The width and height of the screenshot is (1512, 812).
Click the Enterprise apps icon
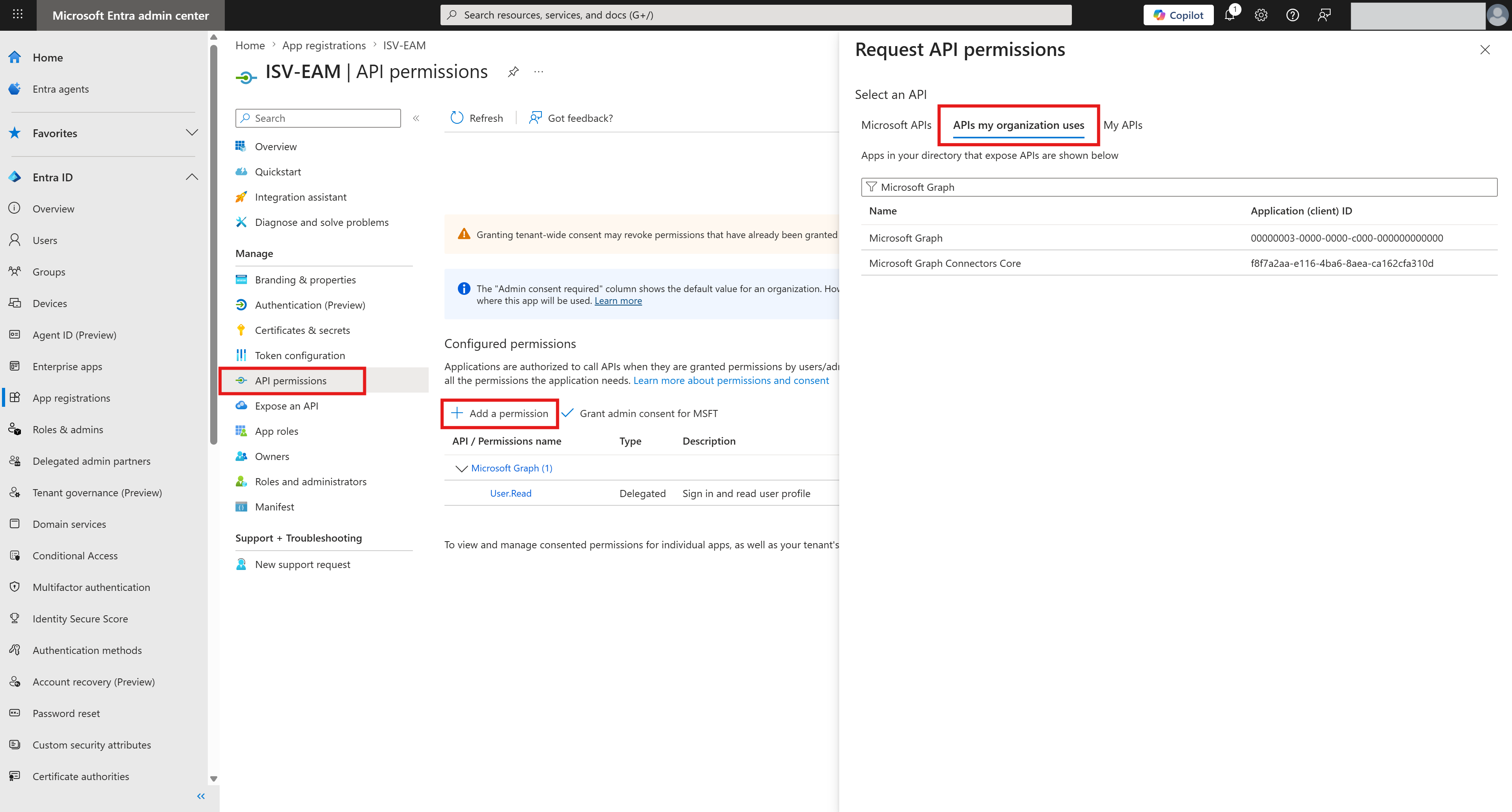pos(15,366)
